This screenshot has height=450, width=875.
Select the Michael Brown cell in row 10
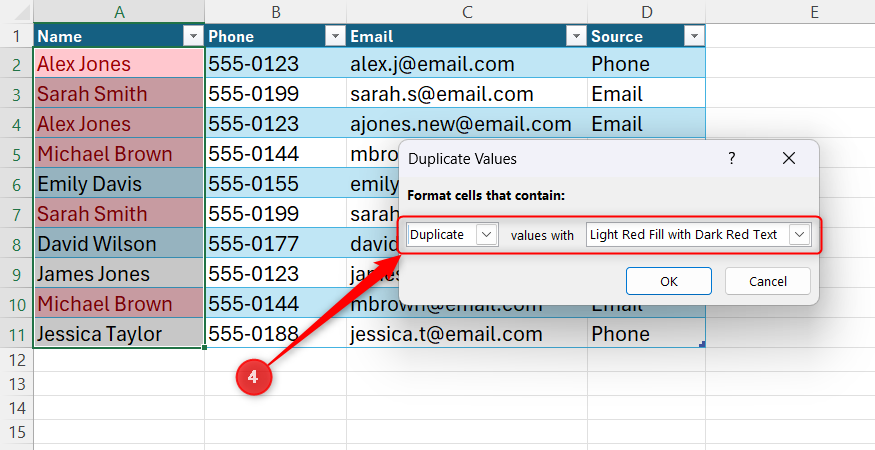(x=119, y=304)
